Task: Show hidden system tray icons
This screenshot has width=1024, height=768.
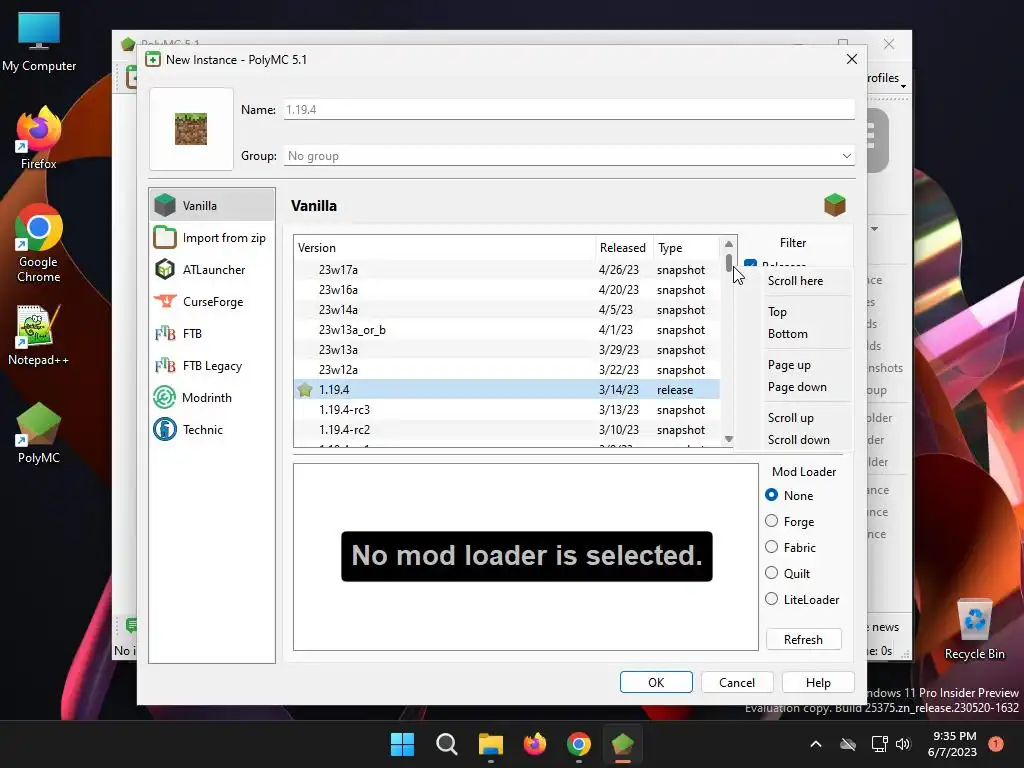Action: pos(816,744)
